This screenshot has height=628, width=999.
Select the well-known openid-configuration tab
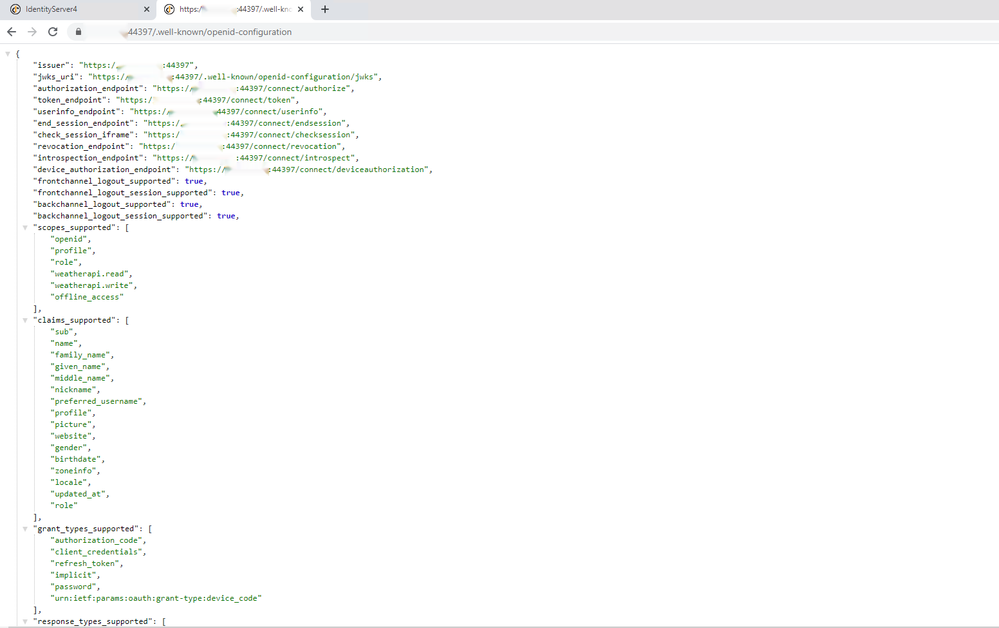click(234, 10)
